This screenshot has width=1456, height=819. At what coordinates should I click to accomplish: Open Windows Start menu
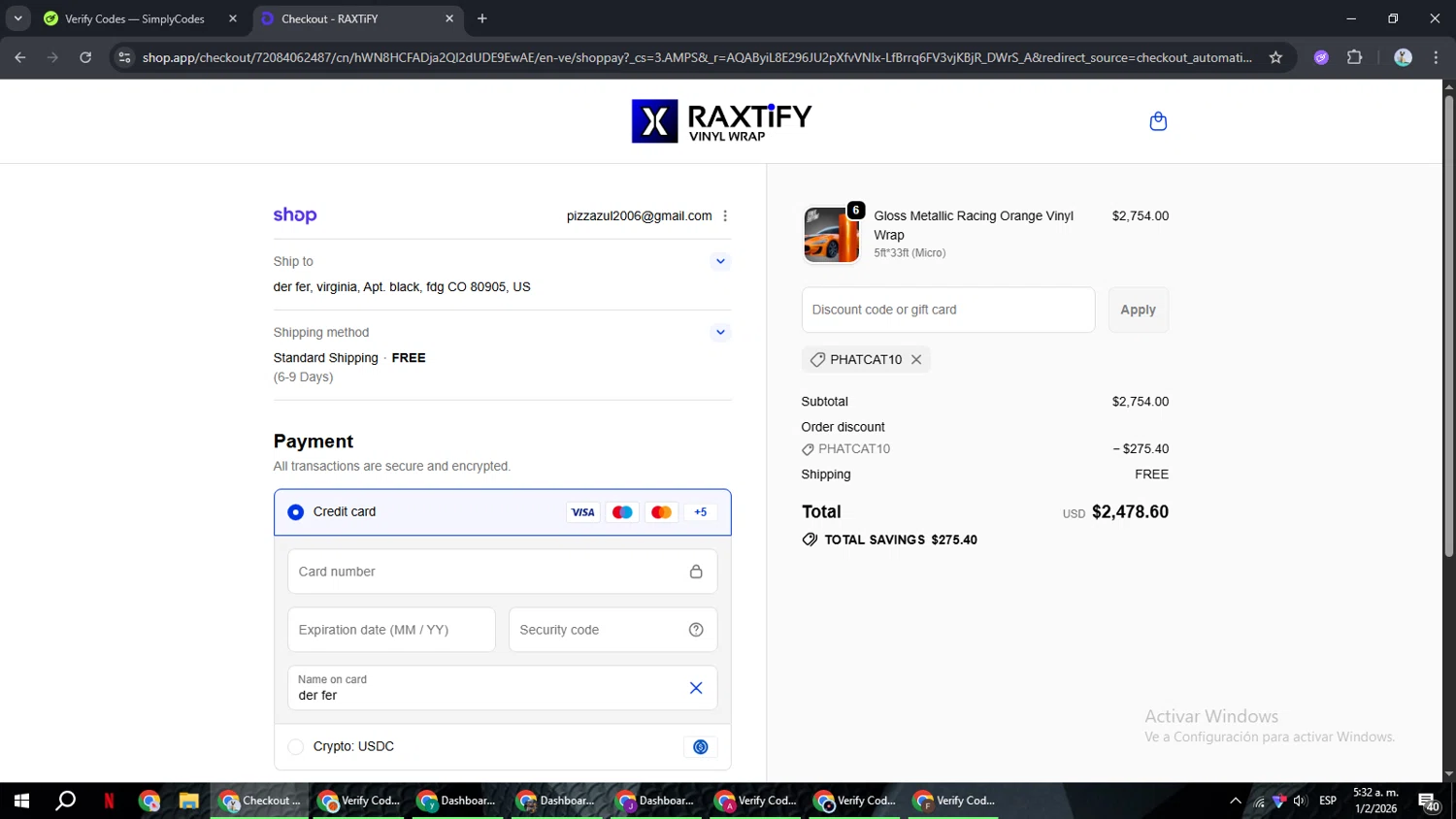coord(21,801)
